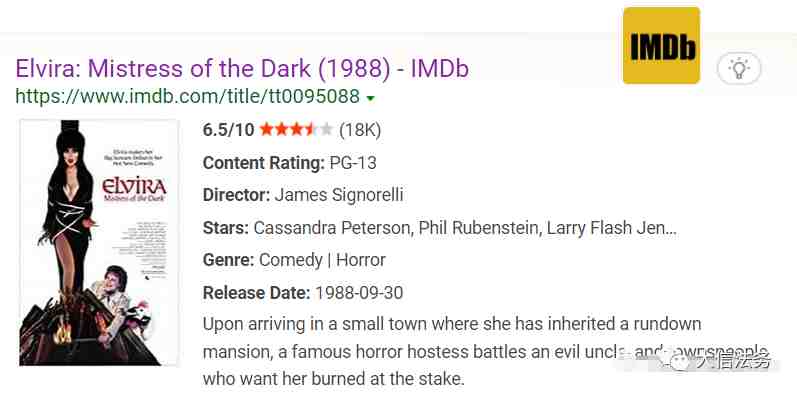Click the plot summary starting 'Upon arriving'
The width and height of the screenshot is (797, 394).
pos(485,351)
